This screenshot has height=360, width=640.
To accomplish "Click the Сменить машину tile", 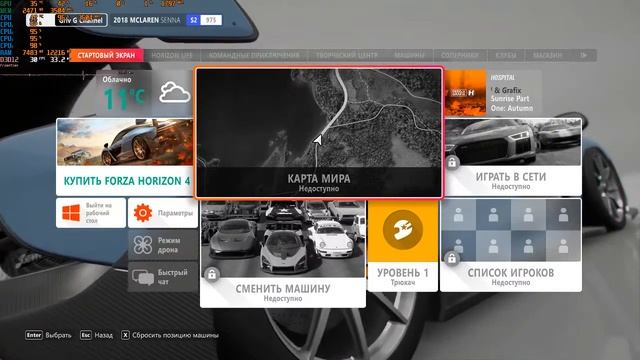I will point(283,253).
